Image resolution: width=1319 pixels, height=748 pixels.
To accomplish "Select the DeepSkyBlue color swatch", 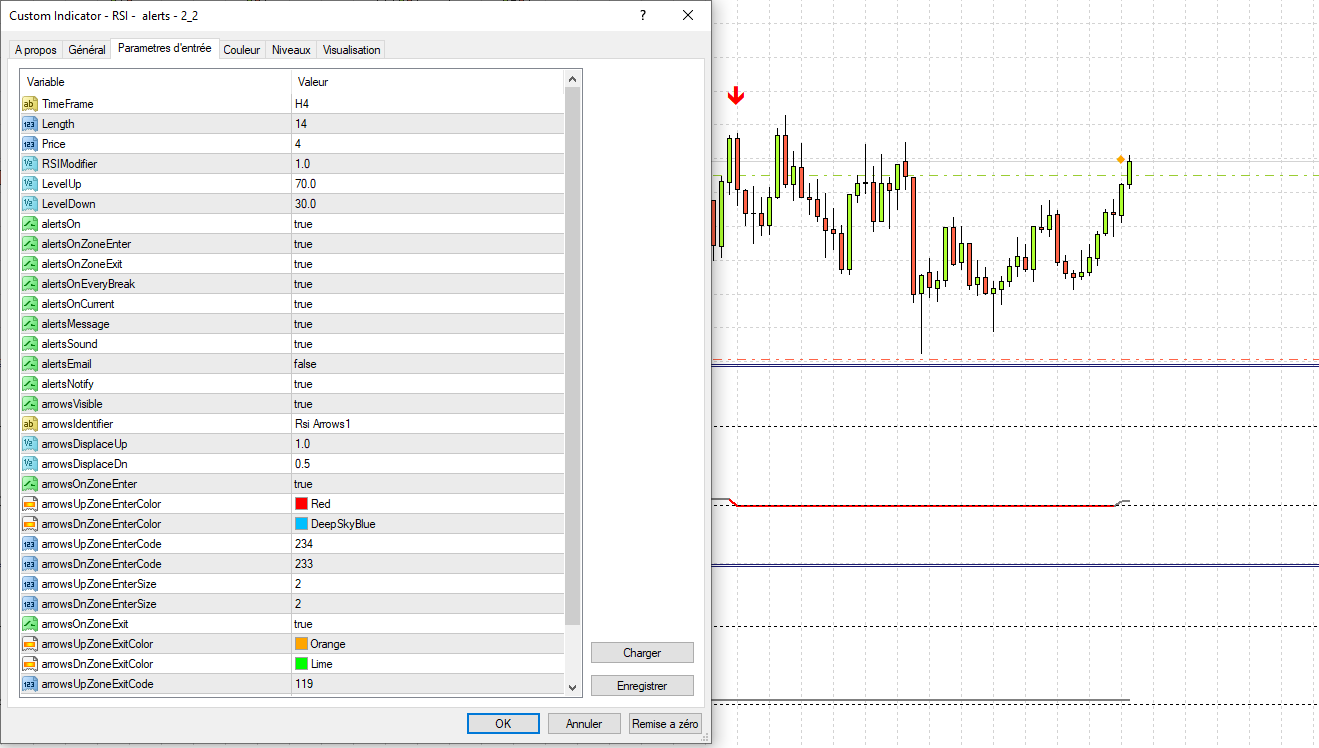I will (x=301, y=524).
